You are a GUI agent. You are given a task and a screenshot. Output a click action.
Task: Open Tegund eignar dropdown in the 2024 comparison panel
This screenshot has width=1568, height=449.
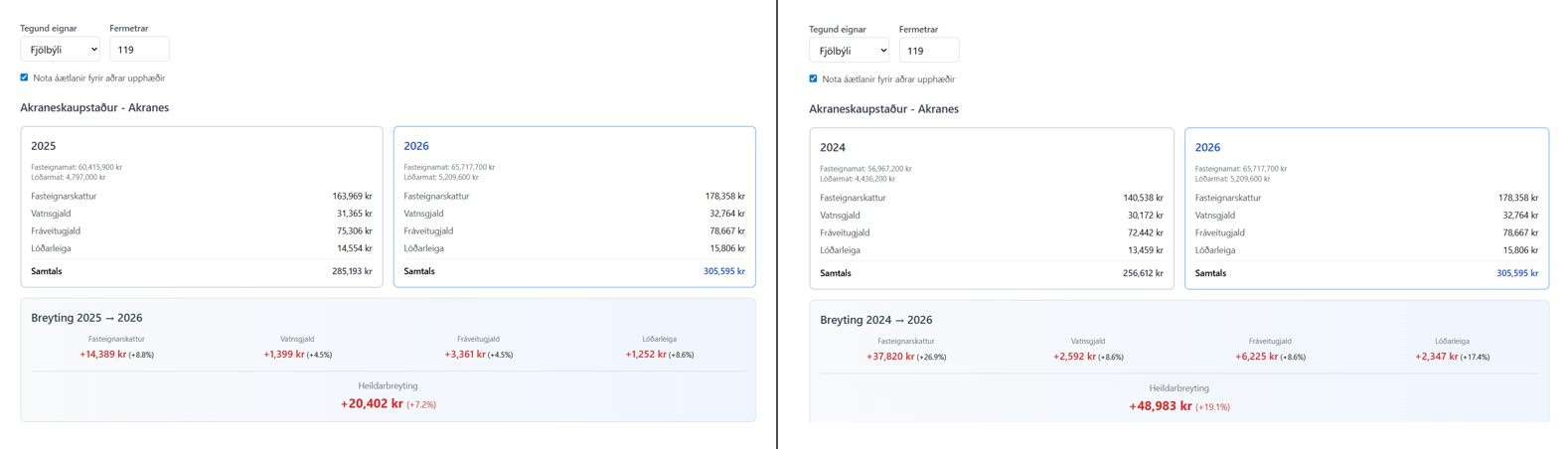(x=849, y=51)
